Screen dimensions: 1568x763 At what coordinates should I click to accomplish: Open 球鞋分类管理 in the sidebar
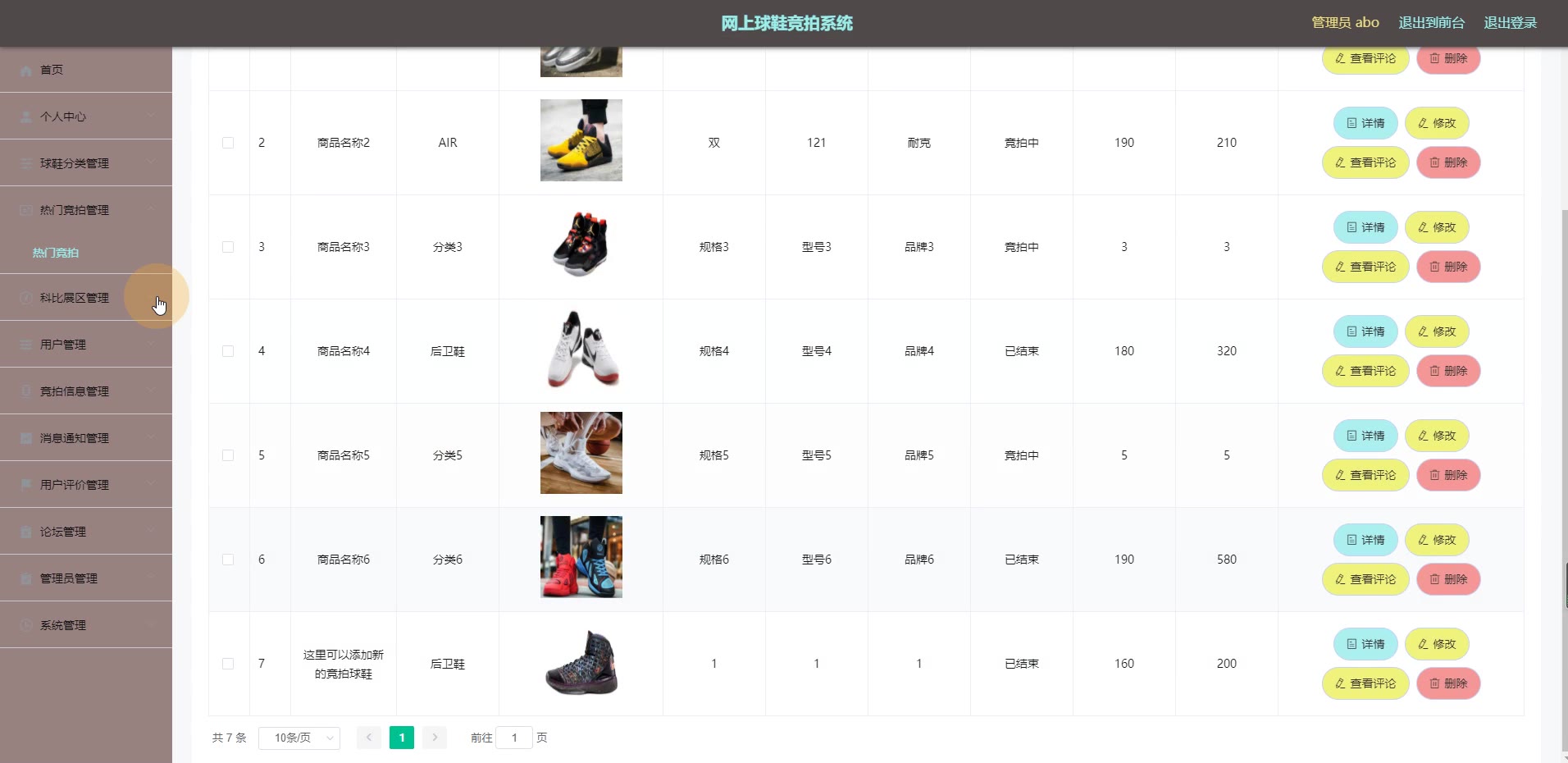[86, 163]
